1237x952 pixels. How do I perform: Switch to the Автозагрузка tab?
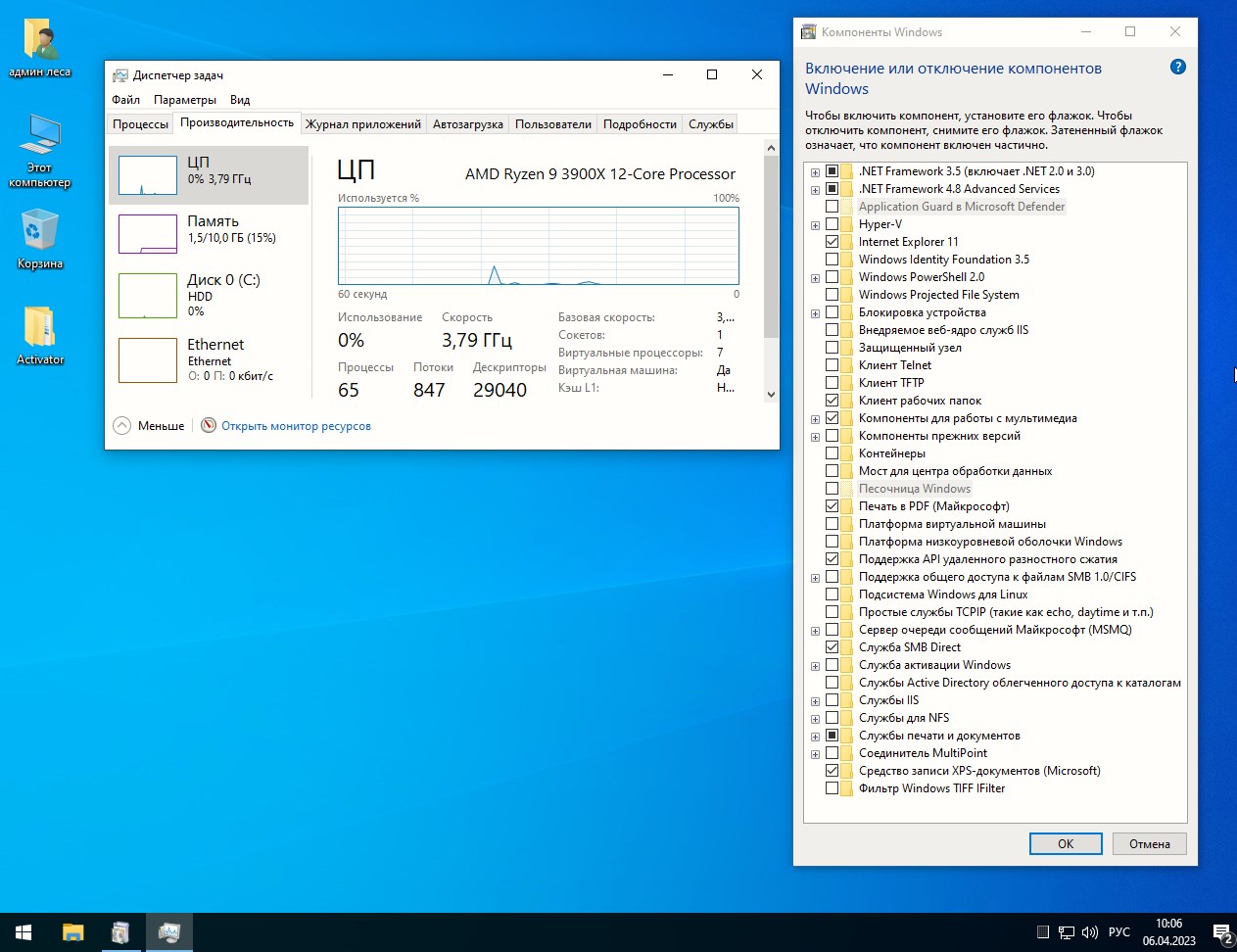(467, 124)
